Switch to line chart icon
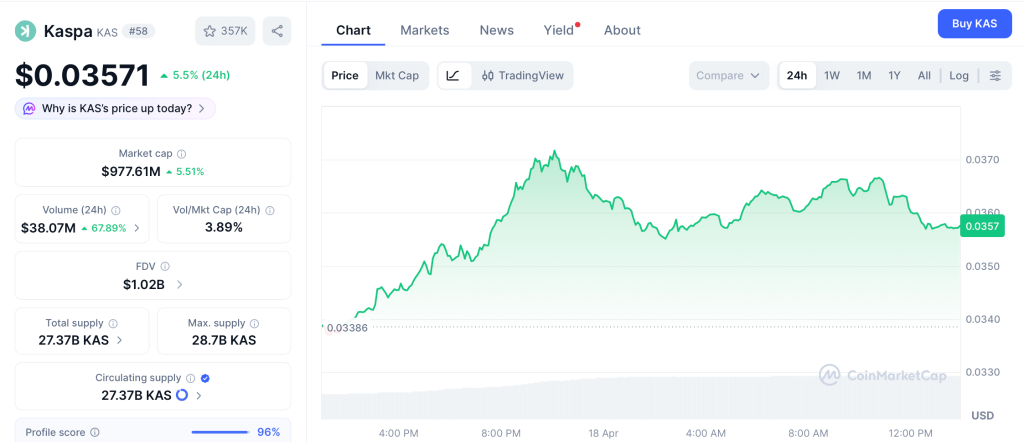Screen dimensions: 1024x442 [453, 76]
